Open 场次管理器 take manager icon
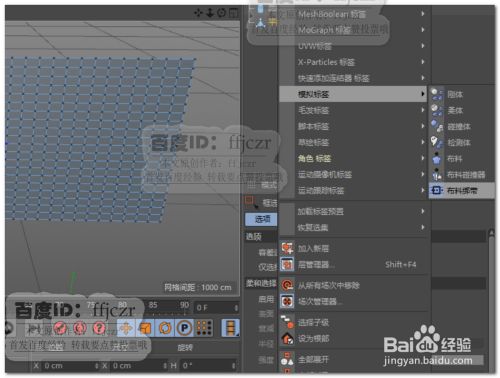This screenshot has width=500, height=378. [x=287, y=302]
